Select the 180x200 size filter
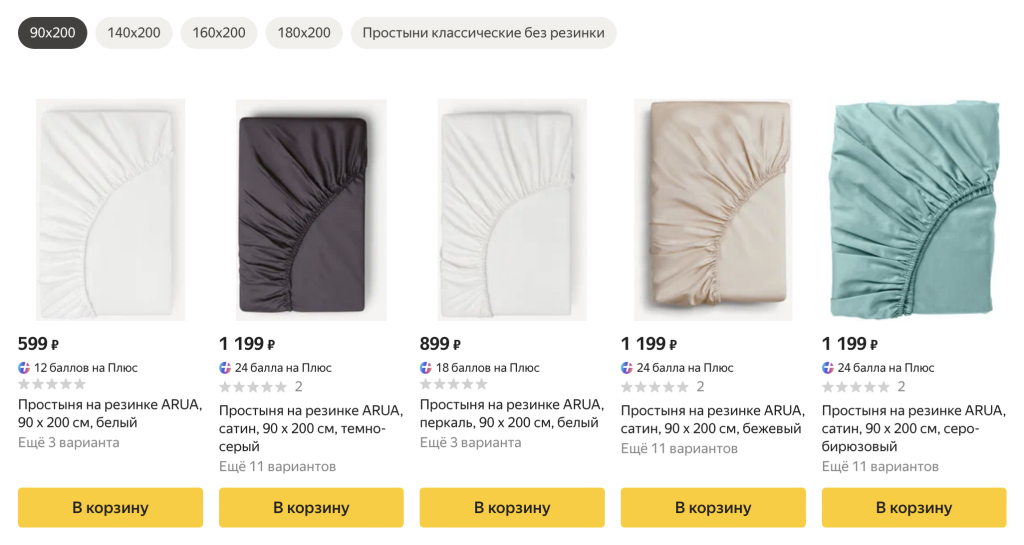The width and height of the screenshot is (1024, 545). pos(304,33)
